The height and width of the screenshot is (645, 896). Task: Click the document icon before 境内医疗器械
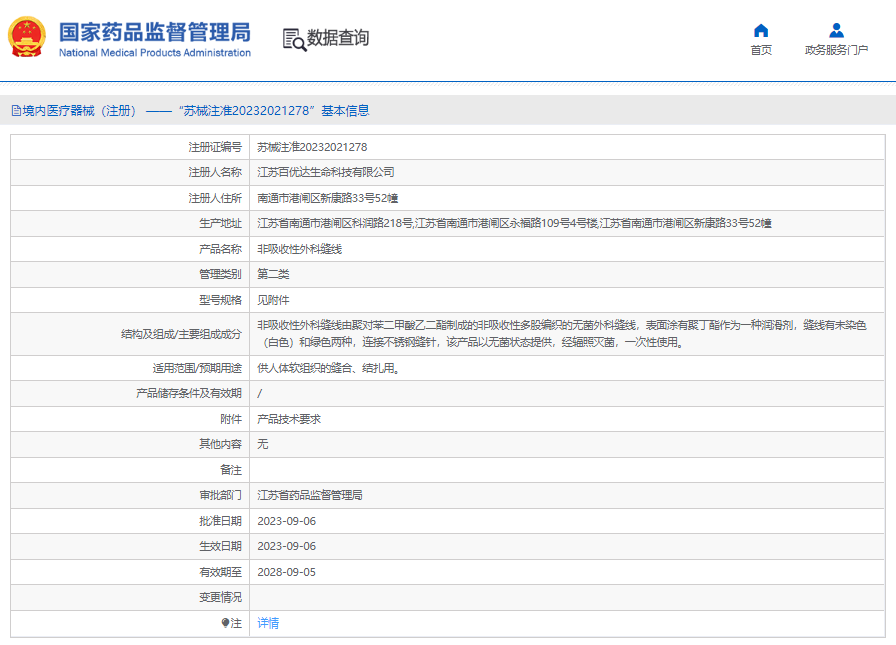[16, 111]
